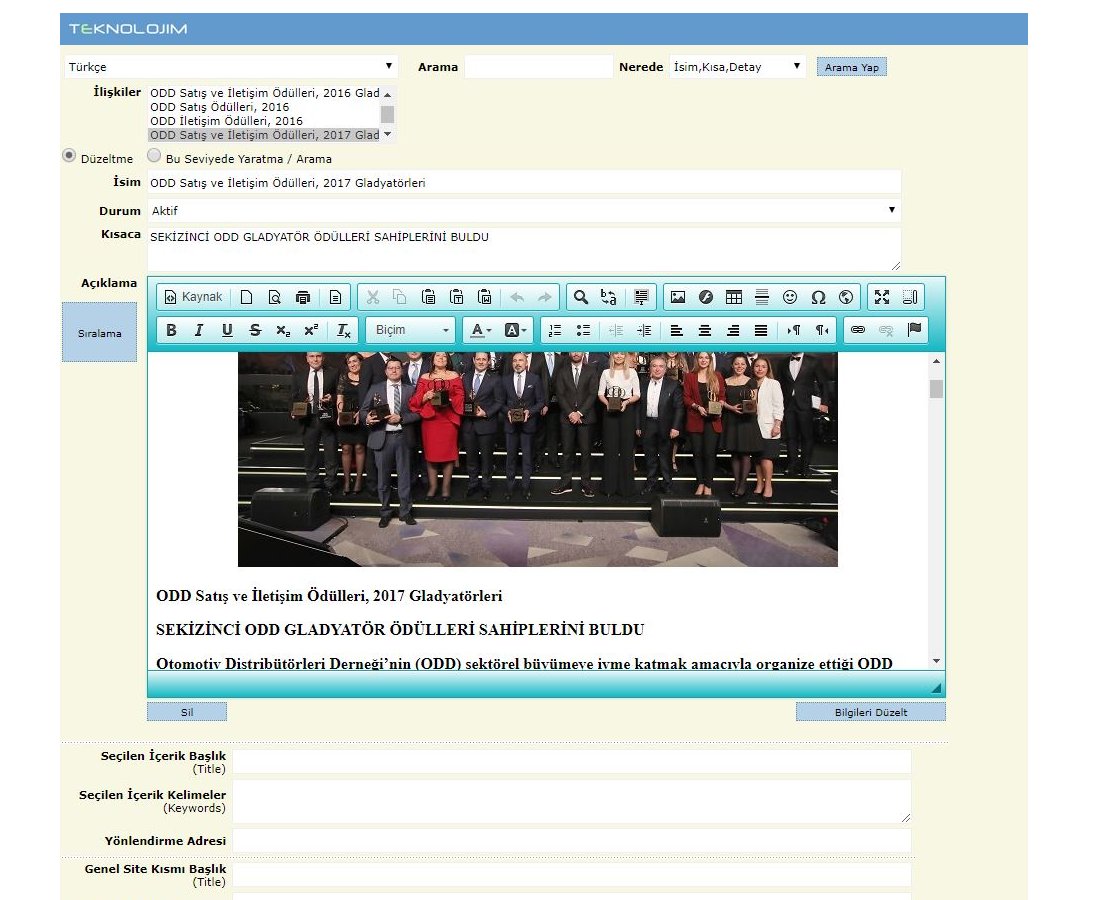1100x900 pixels.
Task: Align text left
Action: pyautogui.click(x=677, y=330)
